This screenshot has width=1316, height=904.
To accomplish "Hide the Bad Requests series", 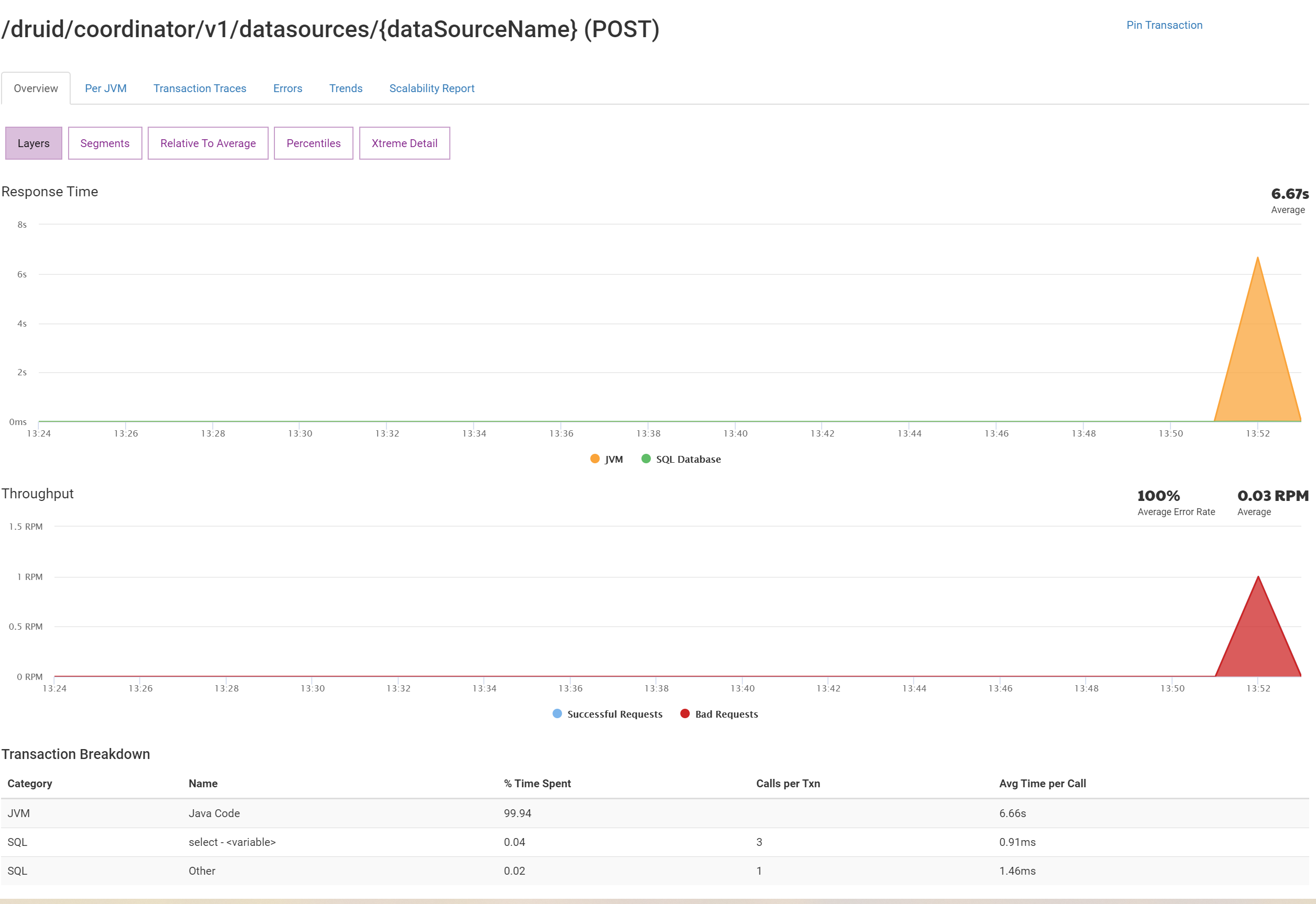I will click(x=720, y=713).
